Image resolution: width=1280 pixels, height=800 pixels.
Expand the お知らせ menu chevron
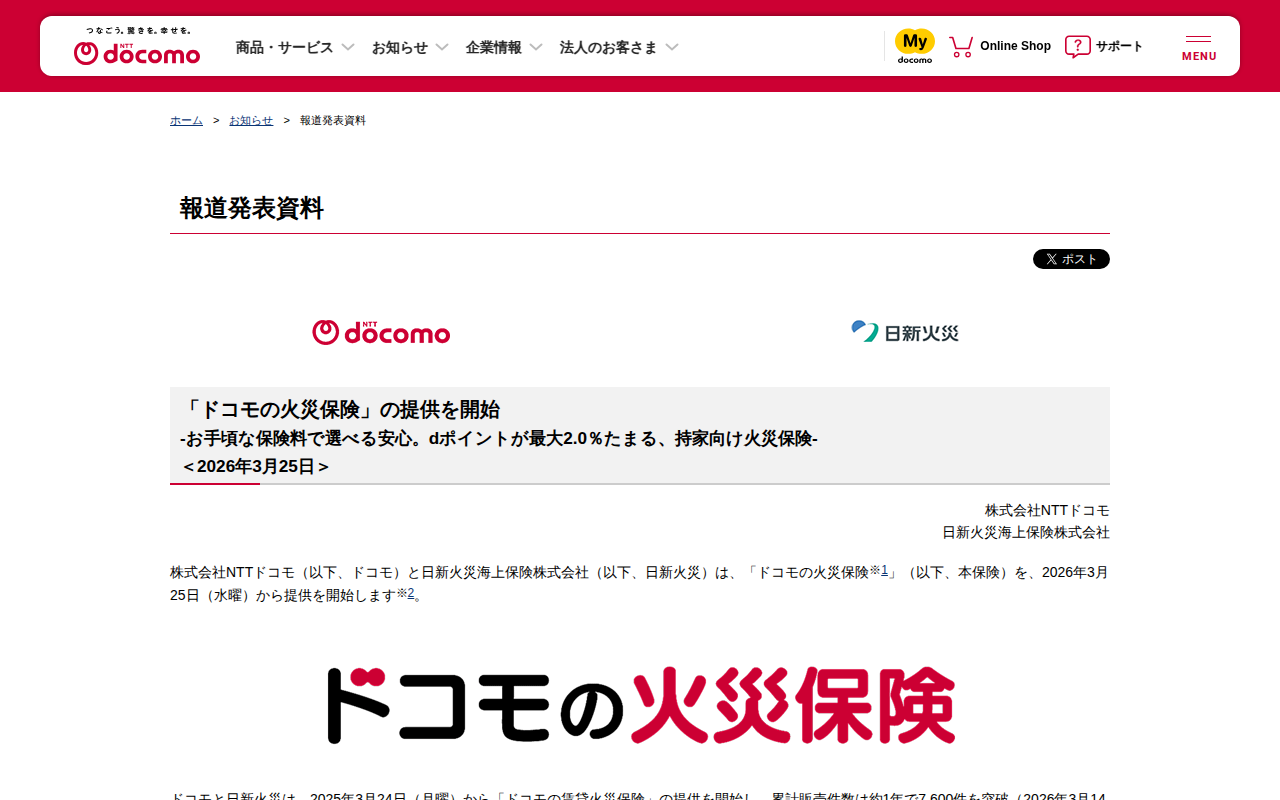pos(442,47)
